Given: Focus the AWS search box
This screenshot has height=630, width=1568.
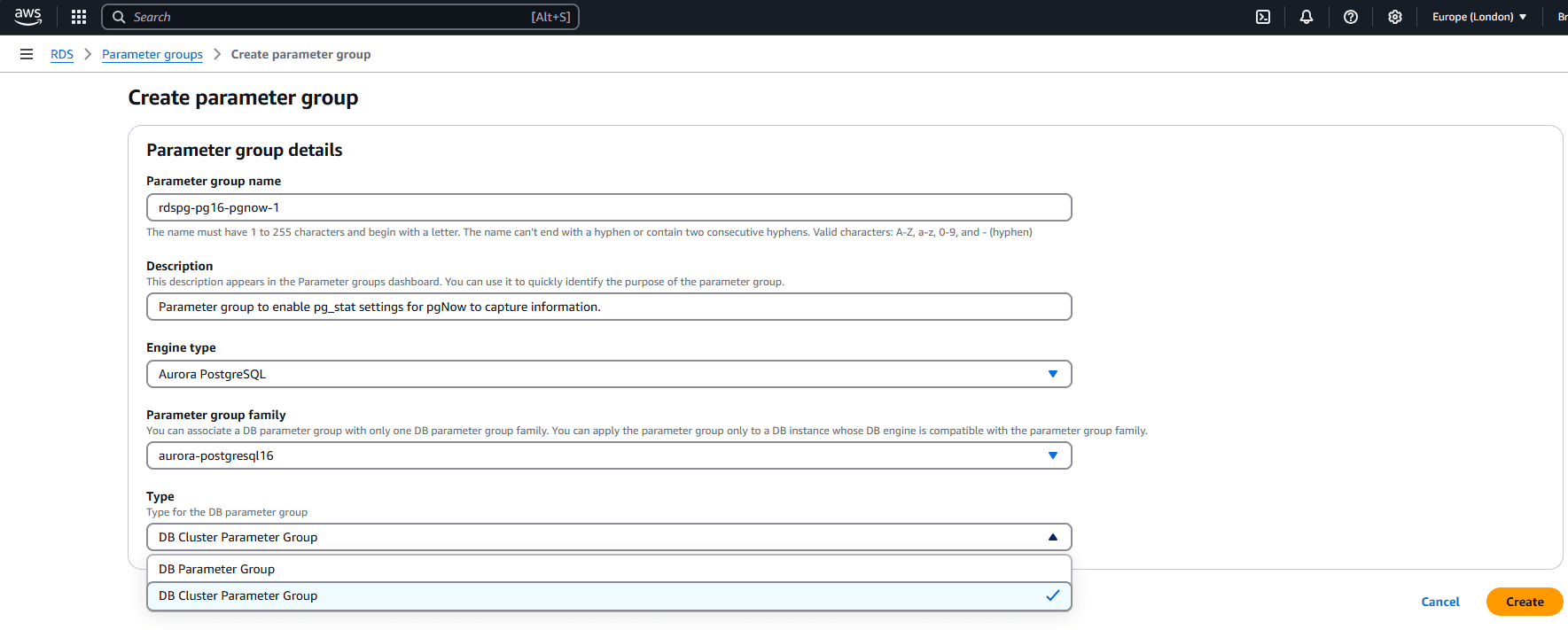Looking at the screenshot, I should click(340, 17).
